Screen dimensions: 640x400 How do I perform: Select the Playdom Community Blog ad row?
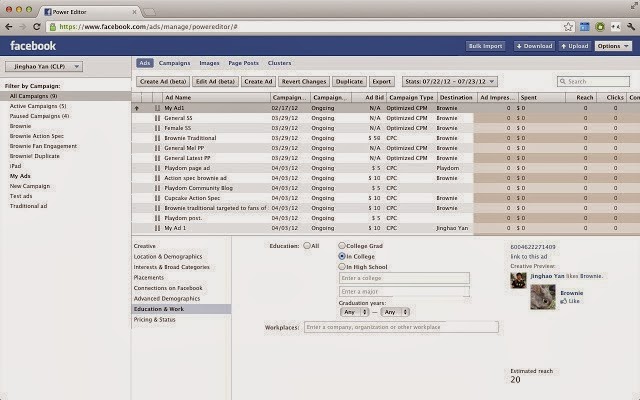[x=385, y=188]
